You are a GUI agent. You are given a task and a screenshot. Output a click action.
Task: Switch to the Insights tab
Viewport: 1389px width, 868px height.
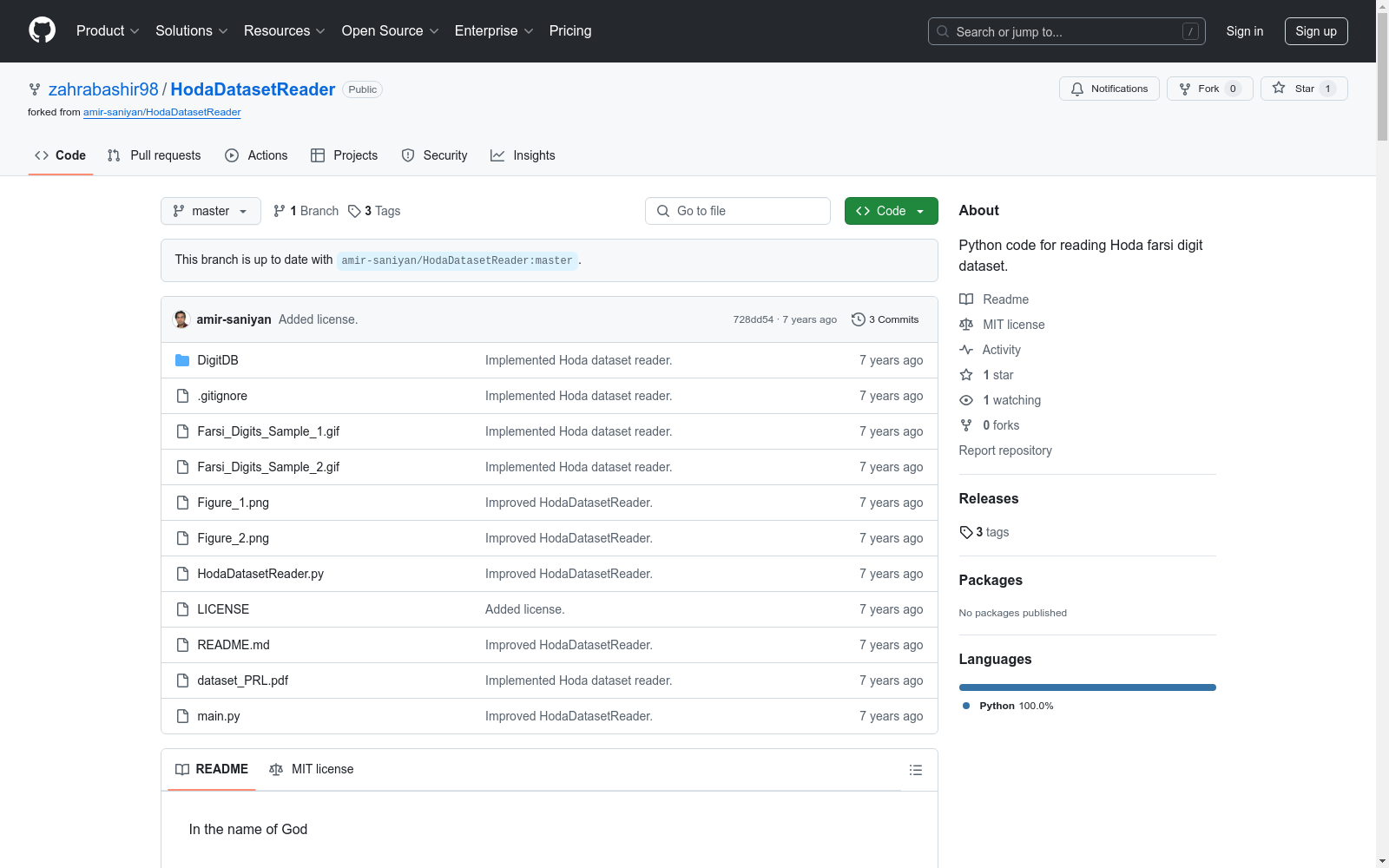[x=523, y=155]
